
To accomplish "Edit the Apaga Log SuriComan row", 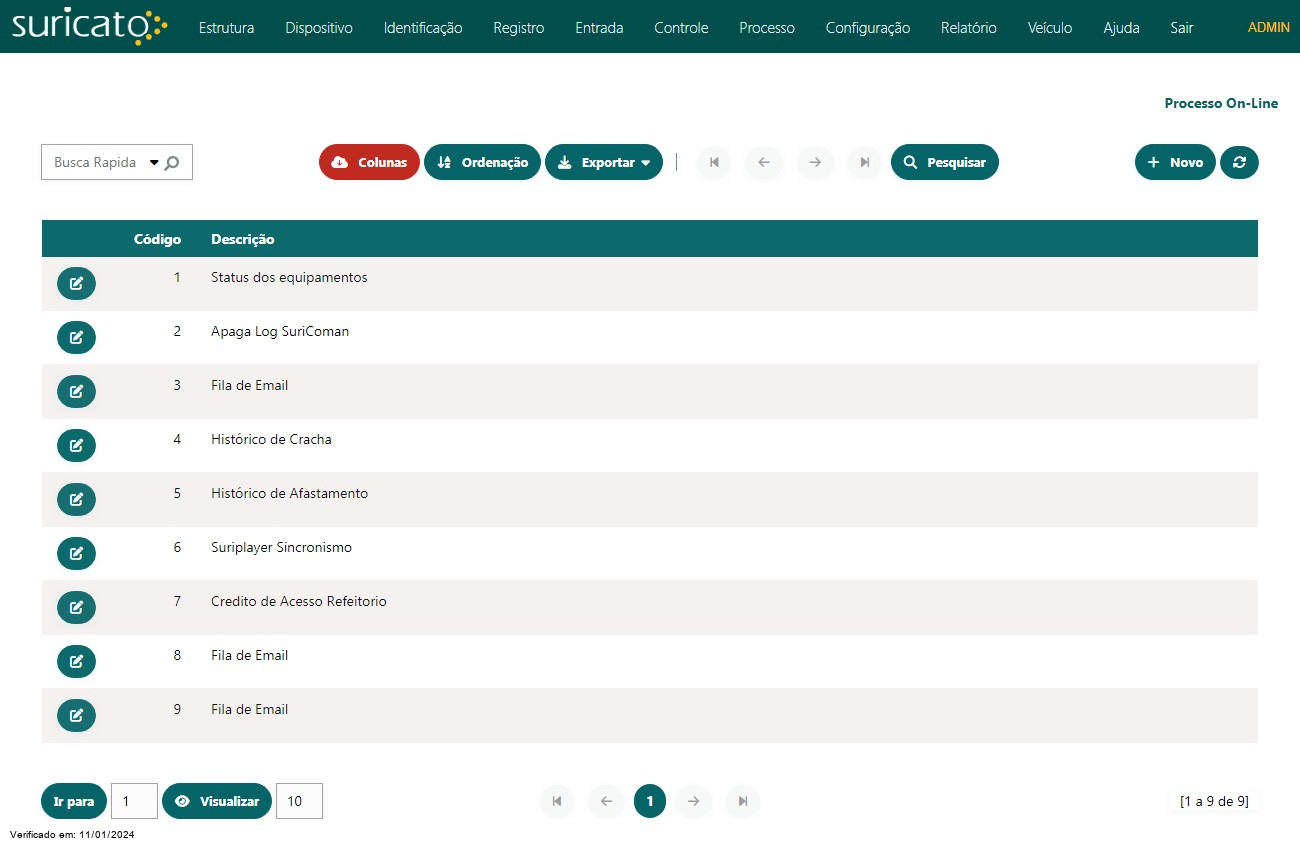I will click(76, 337).
